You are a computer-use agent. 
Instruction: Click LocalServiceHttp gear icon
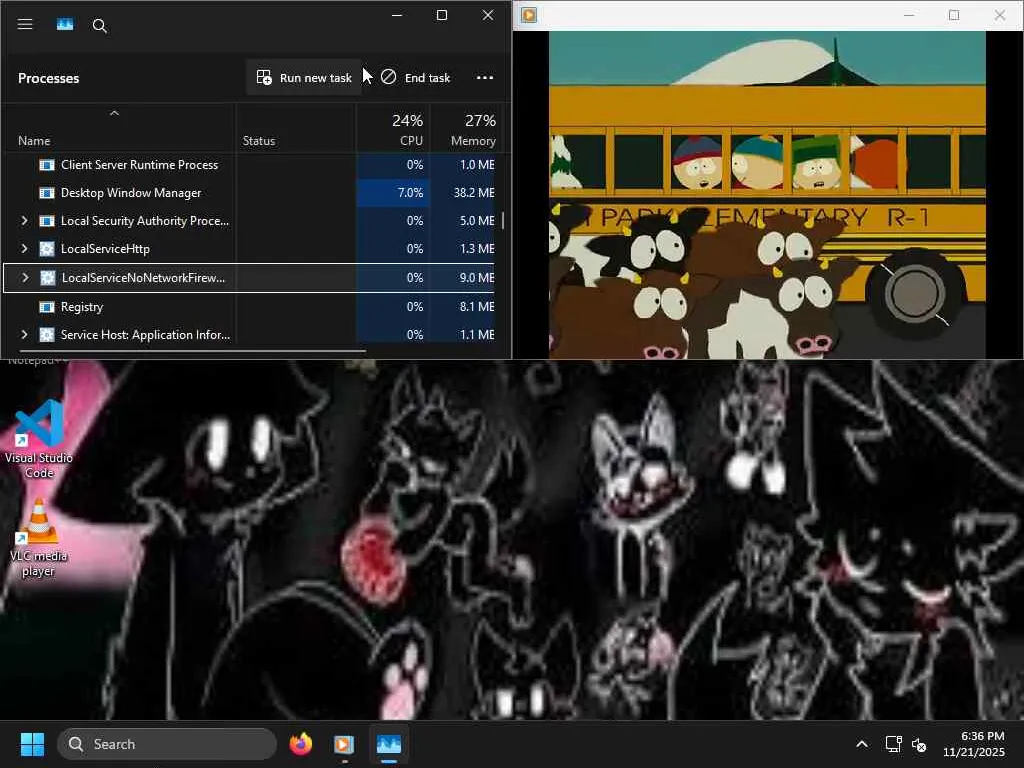[47, 249]
